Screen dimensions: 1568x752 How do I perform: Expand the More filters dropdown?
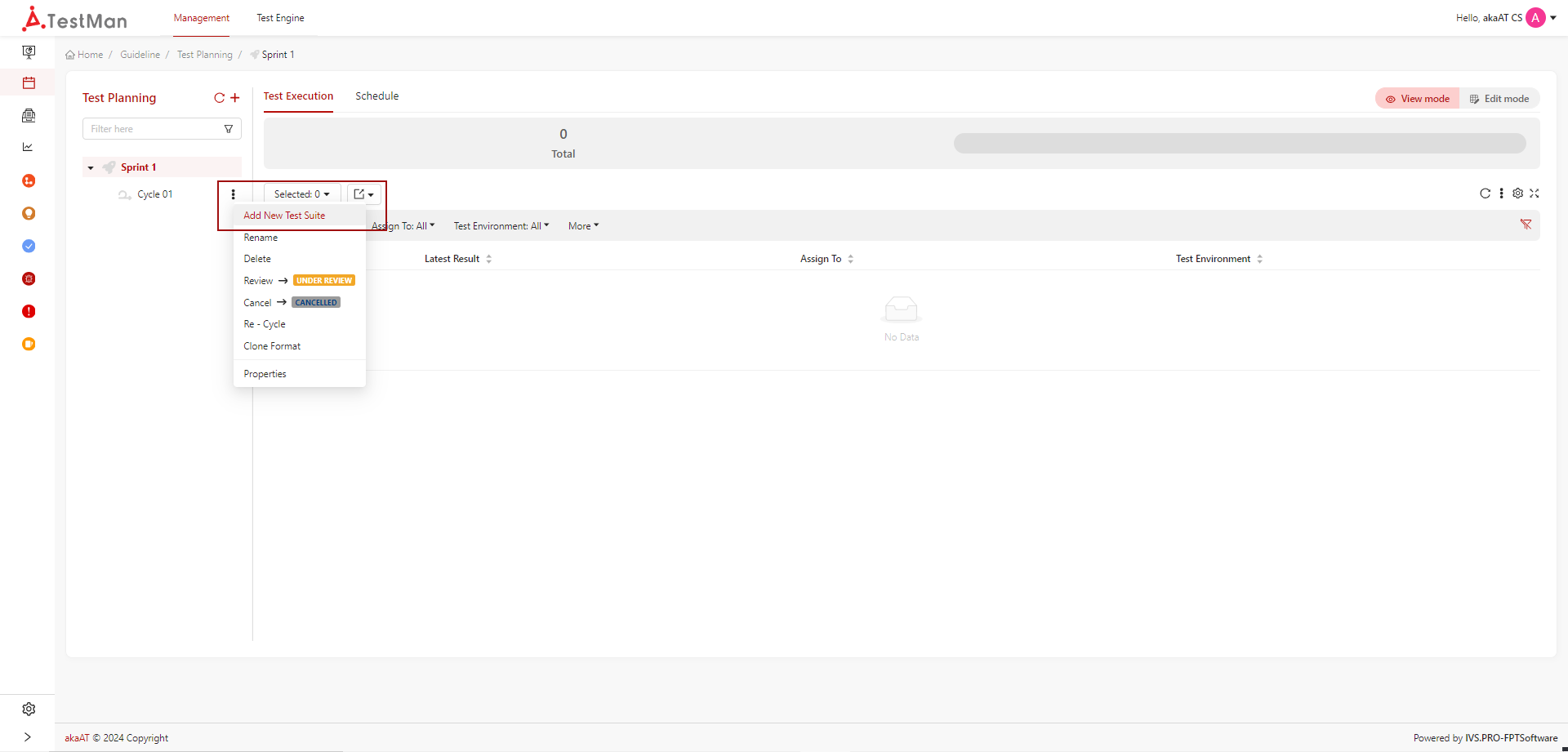pos(584,226)
